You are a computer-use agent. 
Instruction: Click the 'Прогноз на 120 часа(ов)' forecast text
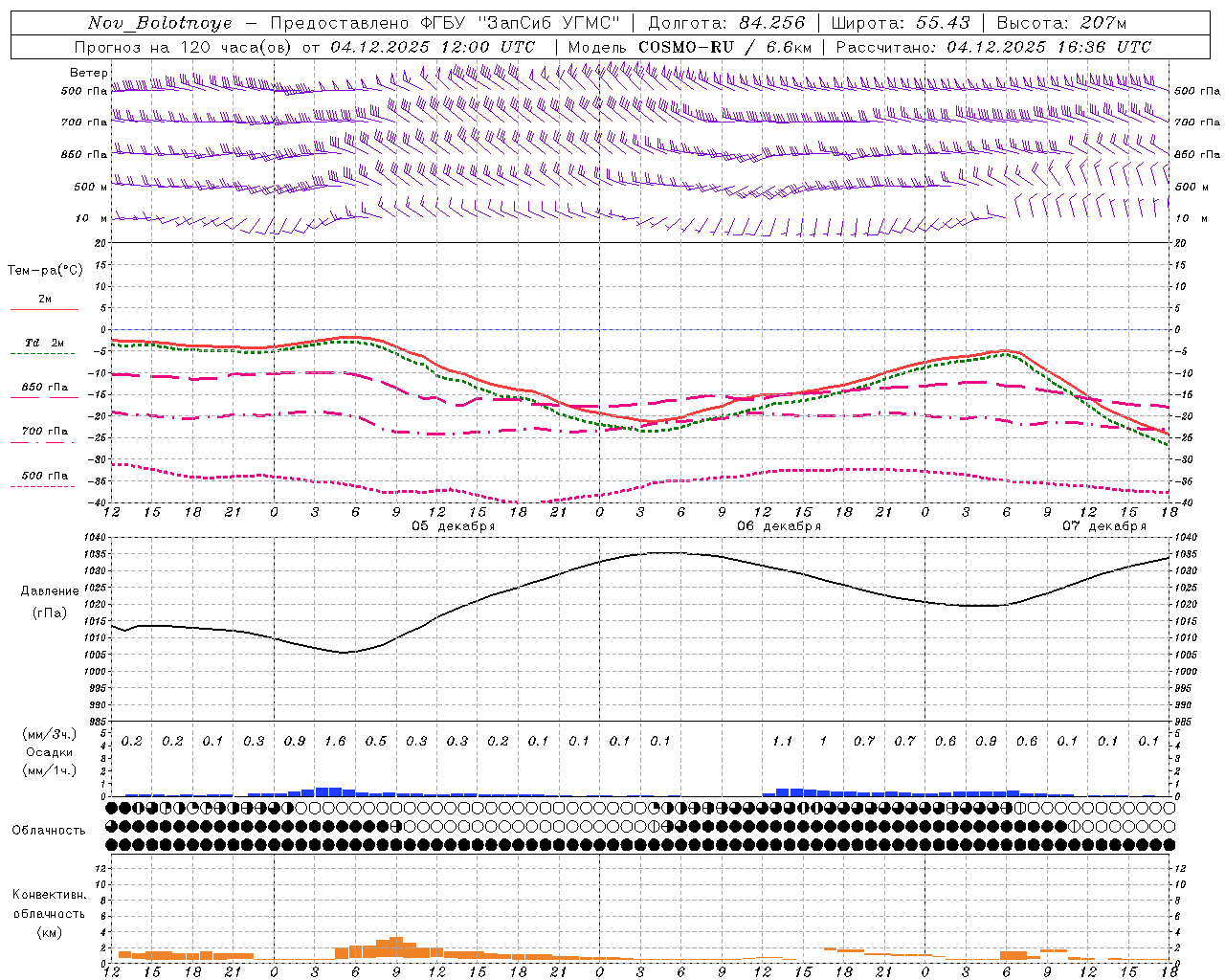[x=185, y=47]
